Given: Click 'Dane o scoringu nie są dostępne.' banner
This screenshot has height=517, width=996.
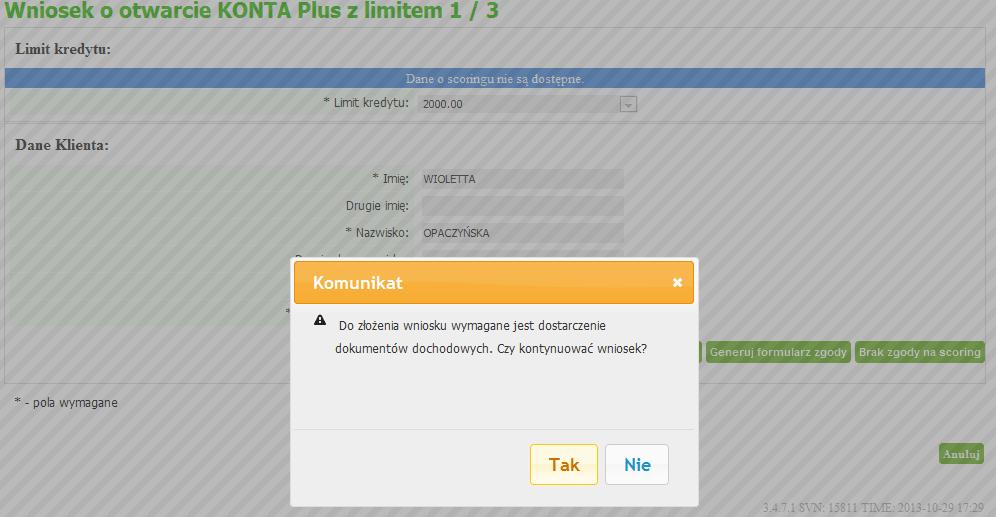Looking at the screenshot, I should [x=495, y=79].
